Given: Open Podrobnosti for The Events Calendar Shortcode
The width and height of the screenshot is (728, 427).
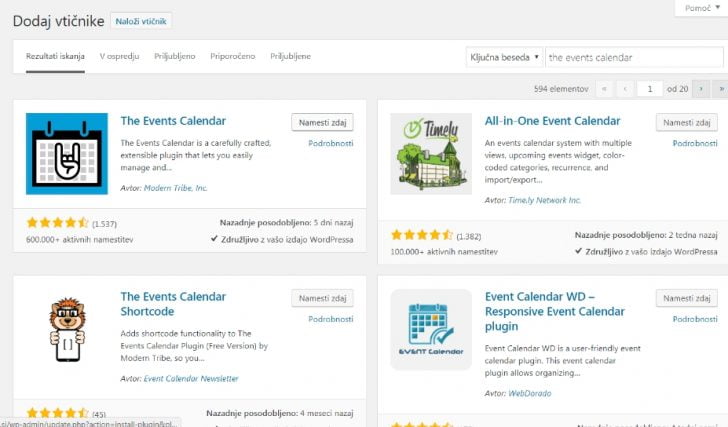Looking at the screenshot, I should tap(331, 319).
